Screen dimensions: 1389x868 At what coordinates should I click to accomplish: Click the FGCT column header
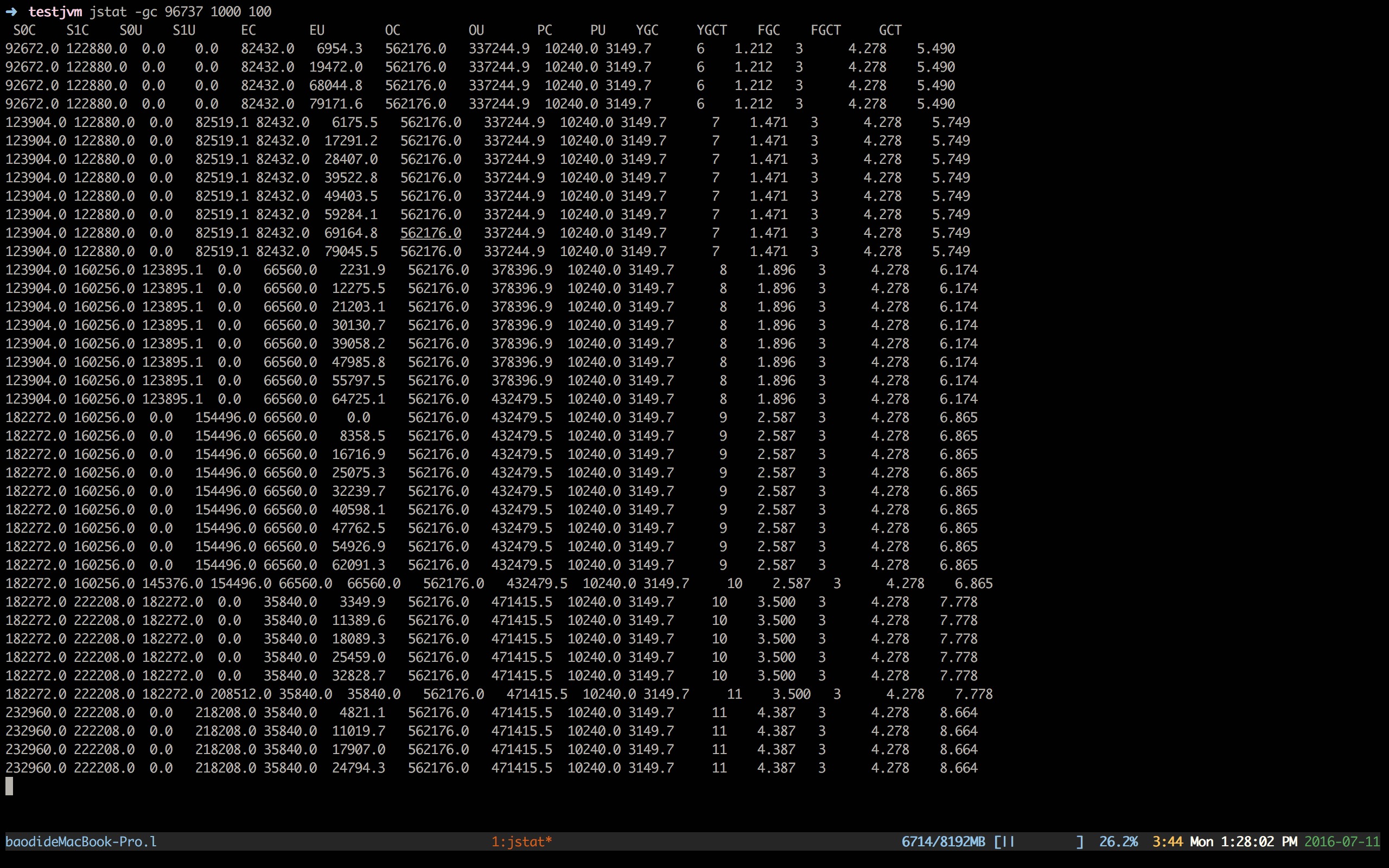pos(826,30)
